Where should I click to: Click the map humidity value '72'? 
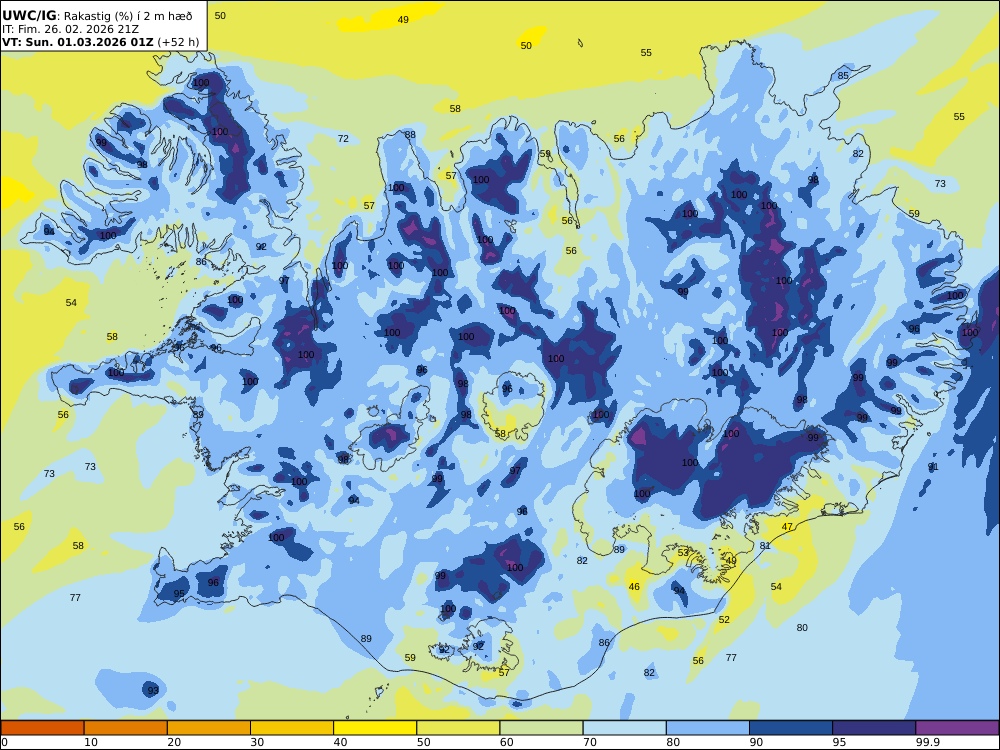[x=343, y=138]
